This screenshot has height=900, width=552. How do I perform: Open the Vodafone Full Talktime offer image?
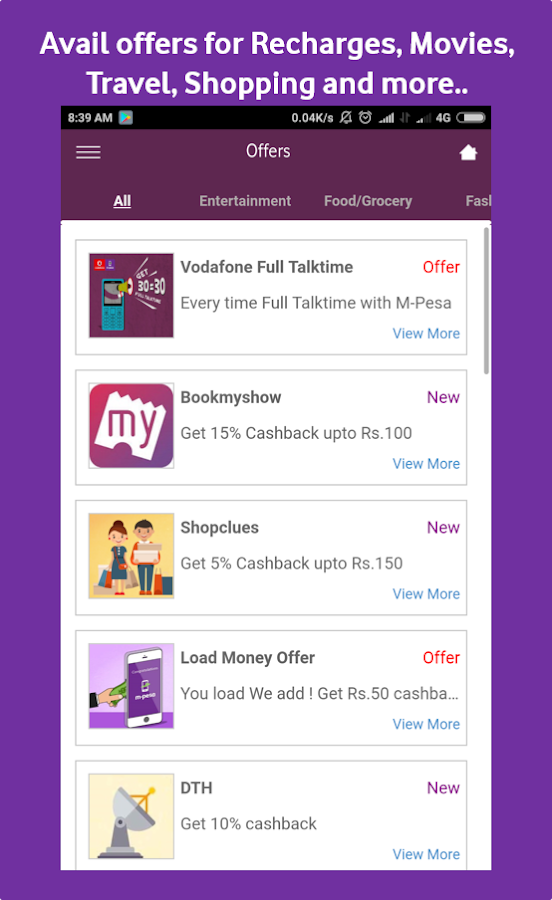pos(131,296)
